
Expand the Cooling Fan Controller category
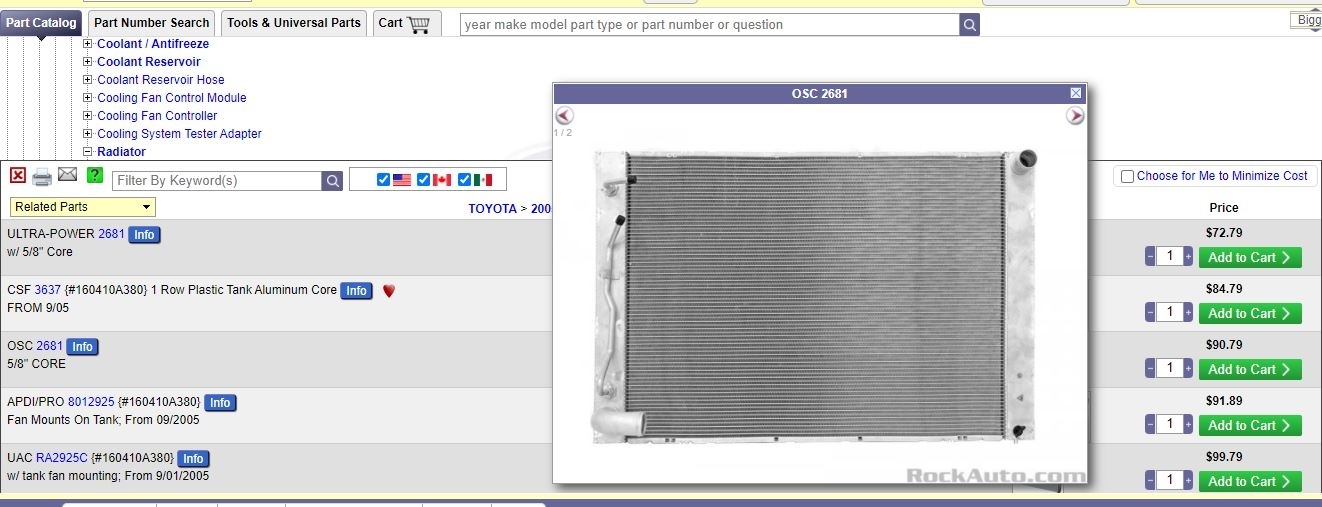point(88,116)
